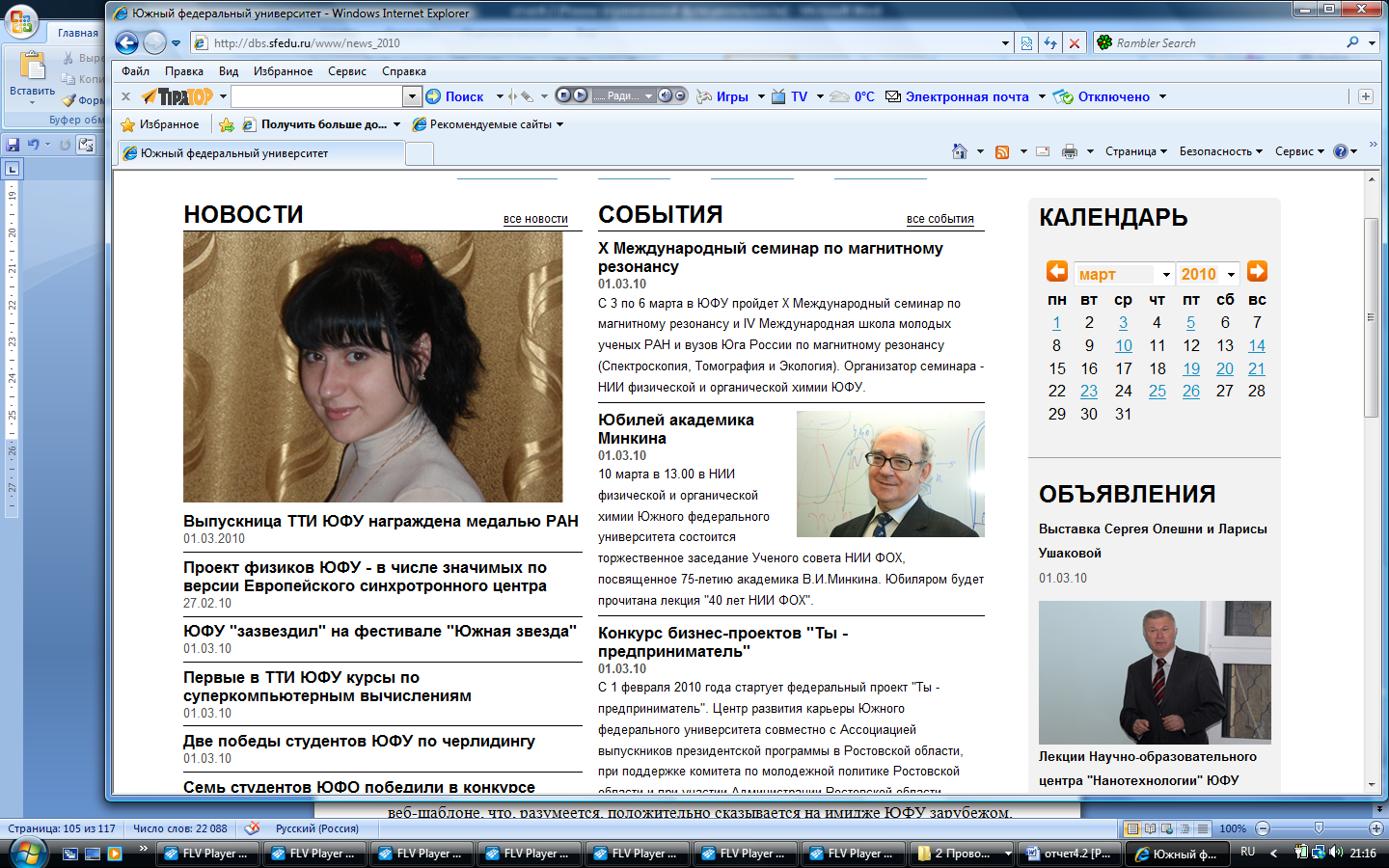Click the Word zoom slider handle

(x=1319, y=828)
